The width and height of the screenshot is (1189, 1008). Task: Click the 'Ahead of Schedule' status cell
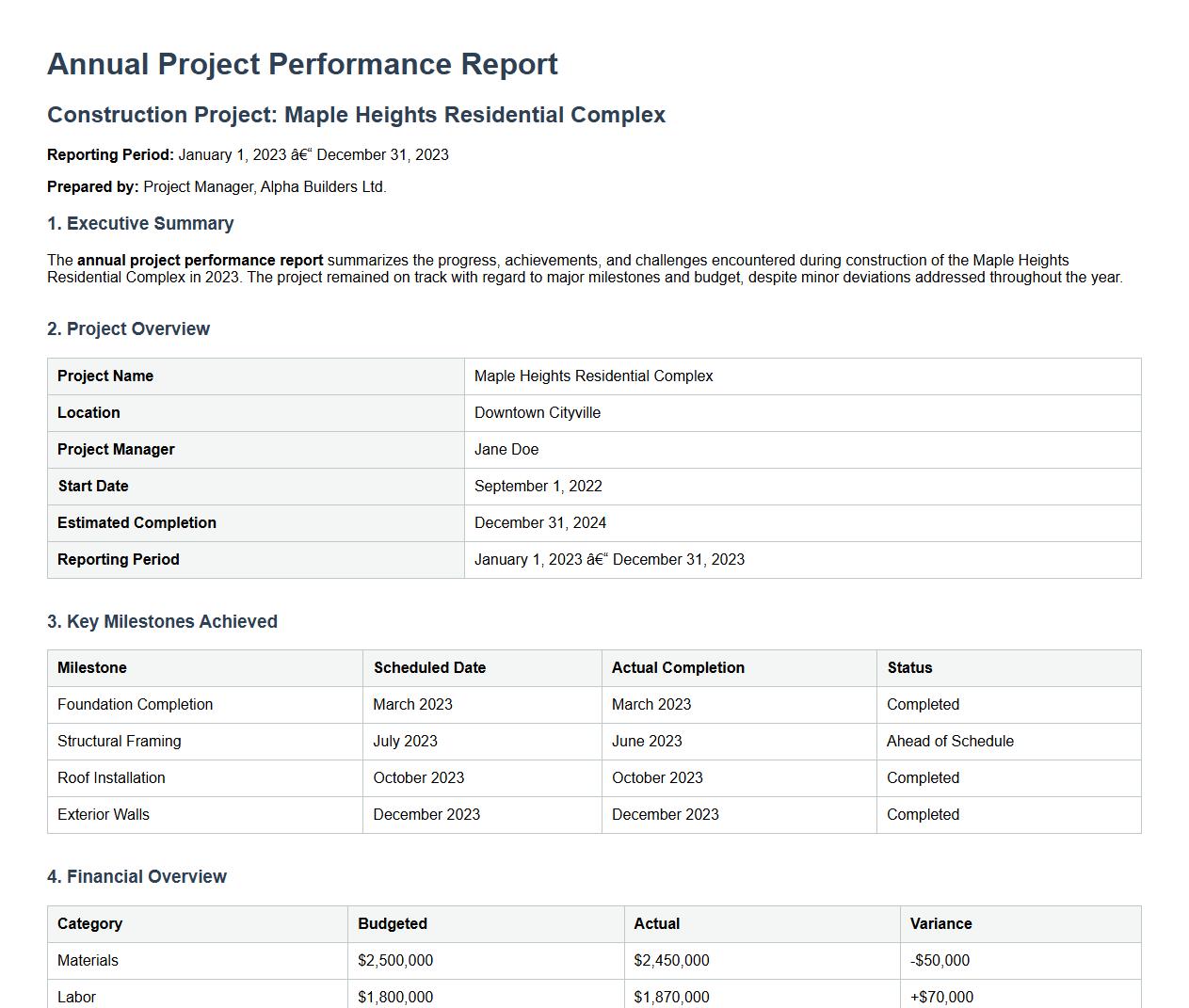click(947, 741)
